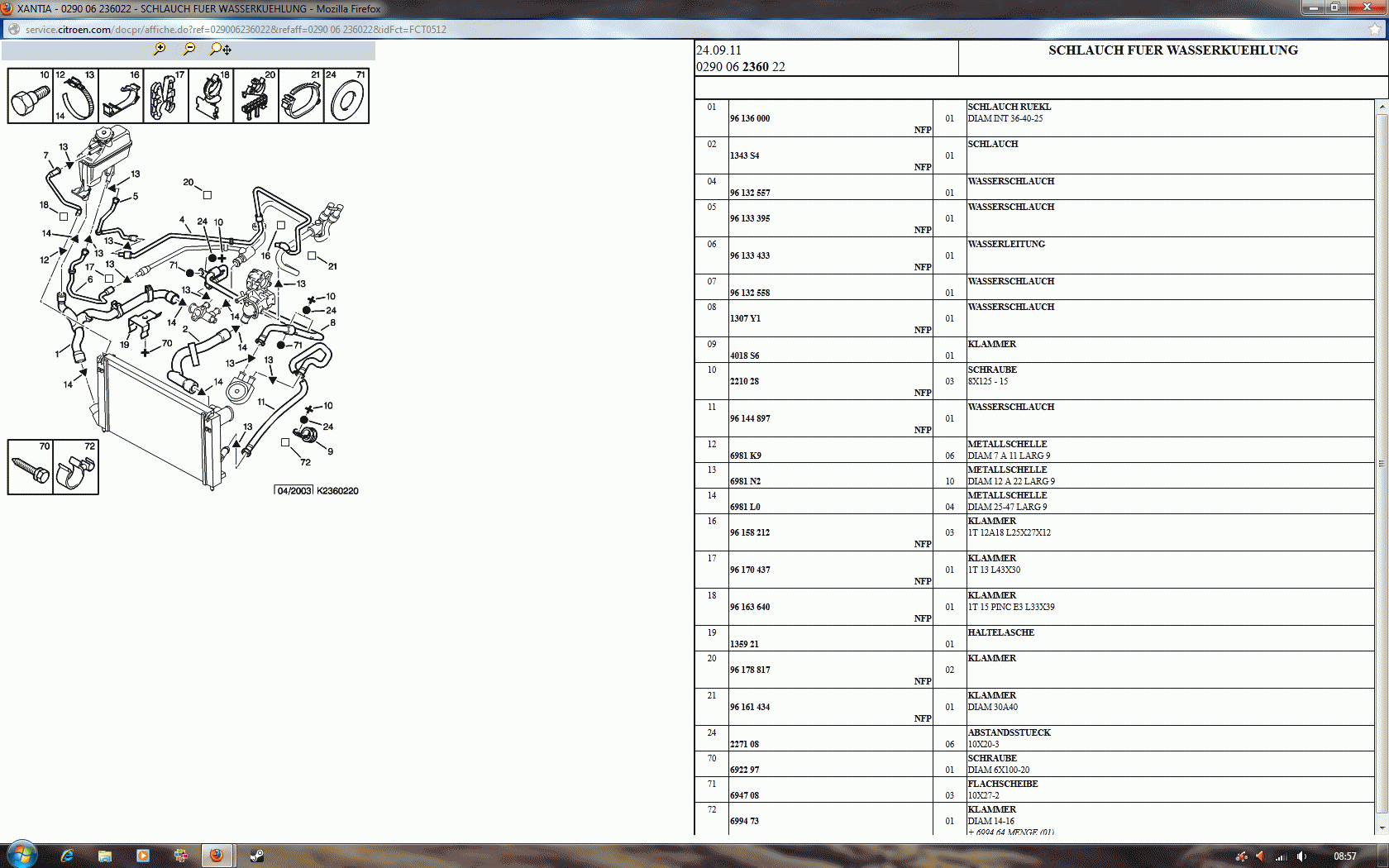
Task: Select part number 96 132 558
Action: [750, 293]
